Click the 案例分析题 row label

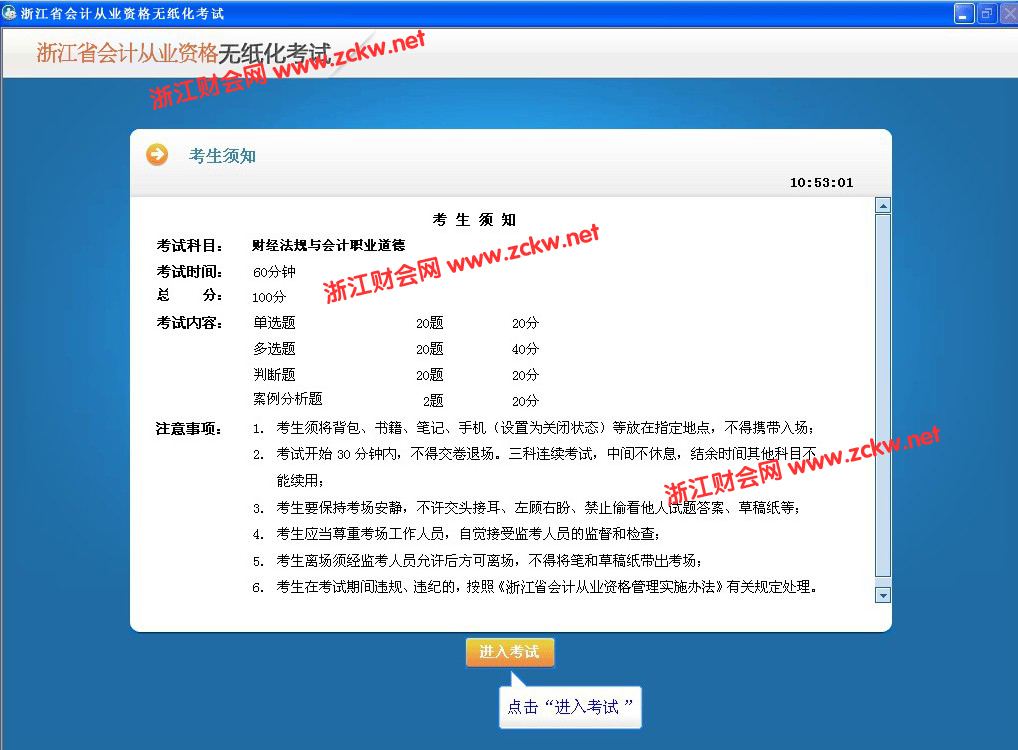[x=288, y=399]
